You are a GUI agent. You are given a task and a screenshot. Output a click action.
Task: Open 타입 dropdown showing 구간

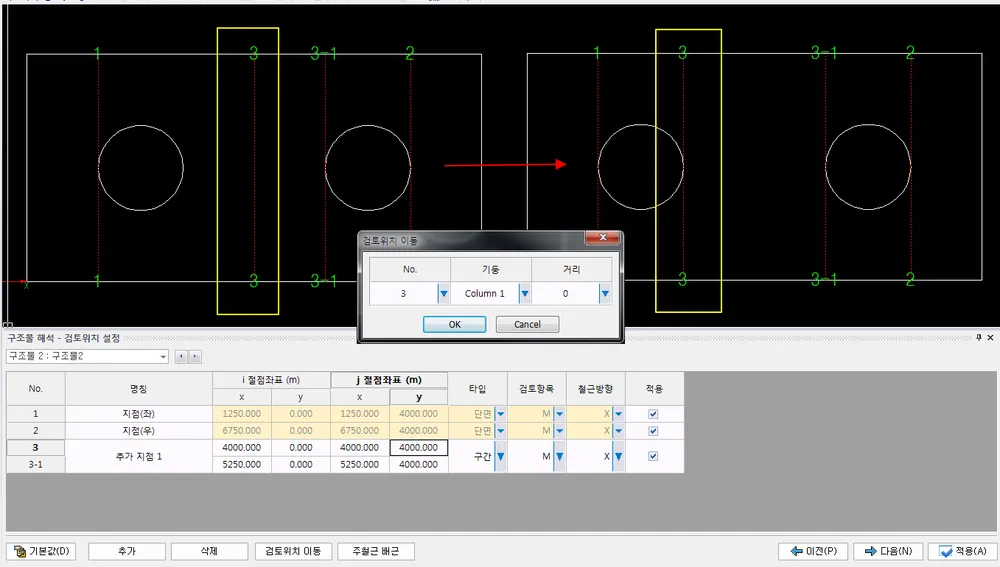point(501,456)
